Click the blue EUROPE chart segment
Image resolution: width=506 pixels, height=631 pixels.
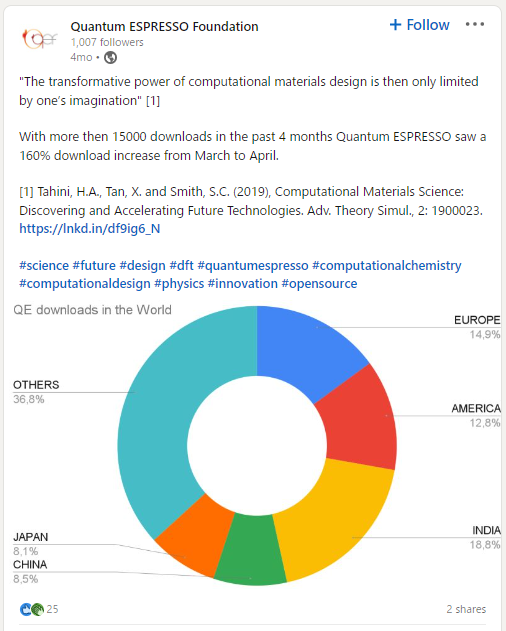click(306, 348)
